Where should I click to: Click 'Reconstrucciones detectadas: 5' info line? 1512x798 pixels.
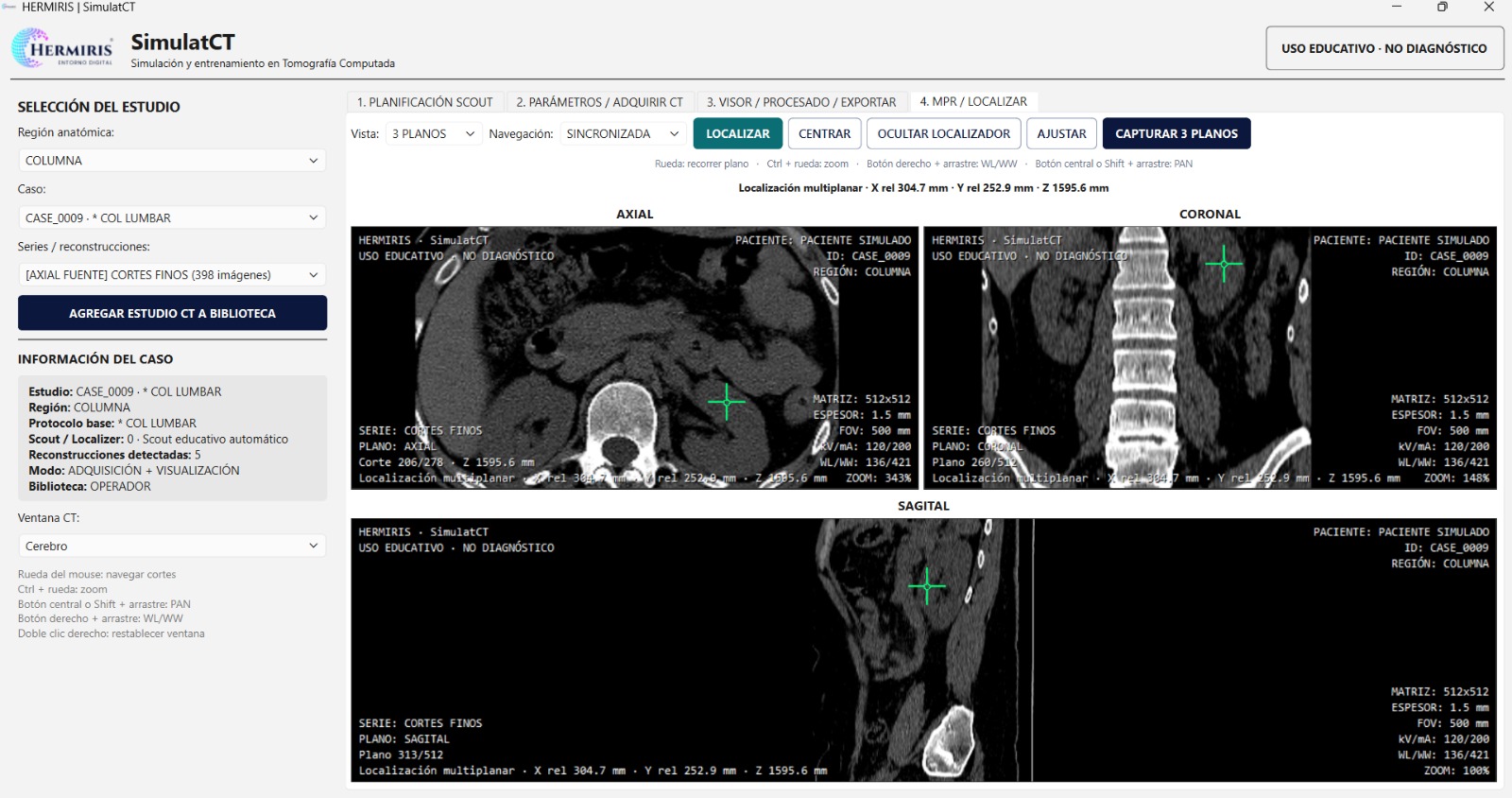click(x=114, y=455)
